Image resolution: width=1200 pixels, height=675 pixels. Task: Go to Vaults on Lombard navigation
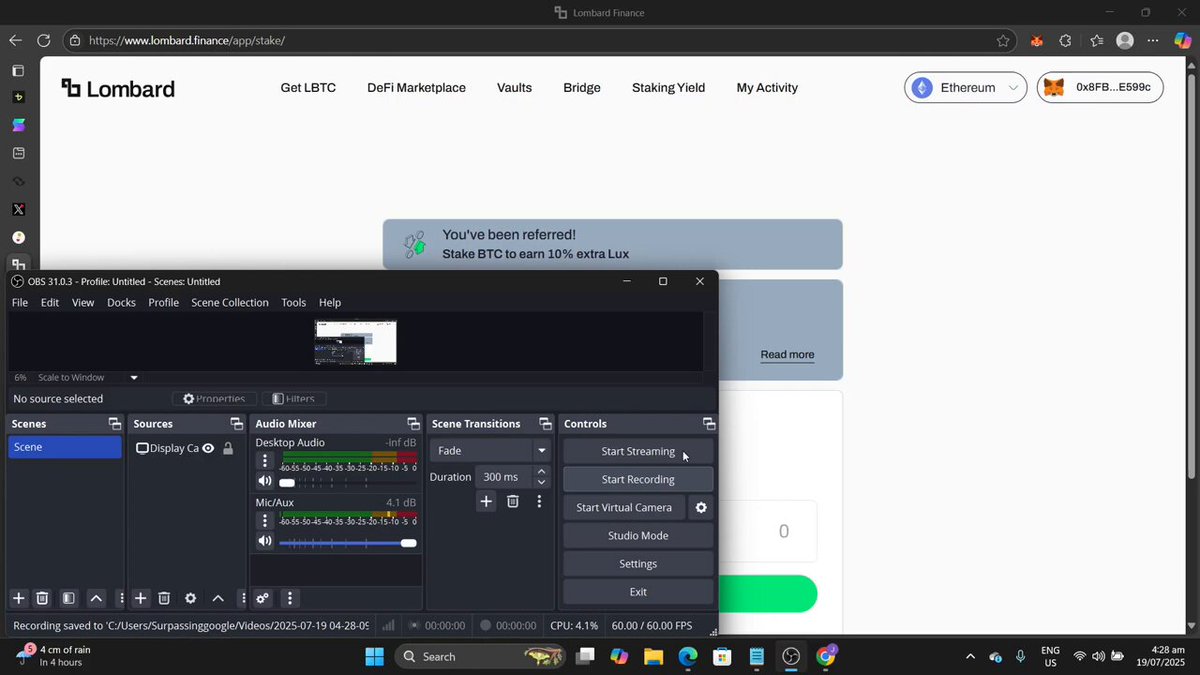click(x=514, y=88)
